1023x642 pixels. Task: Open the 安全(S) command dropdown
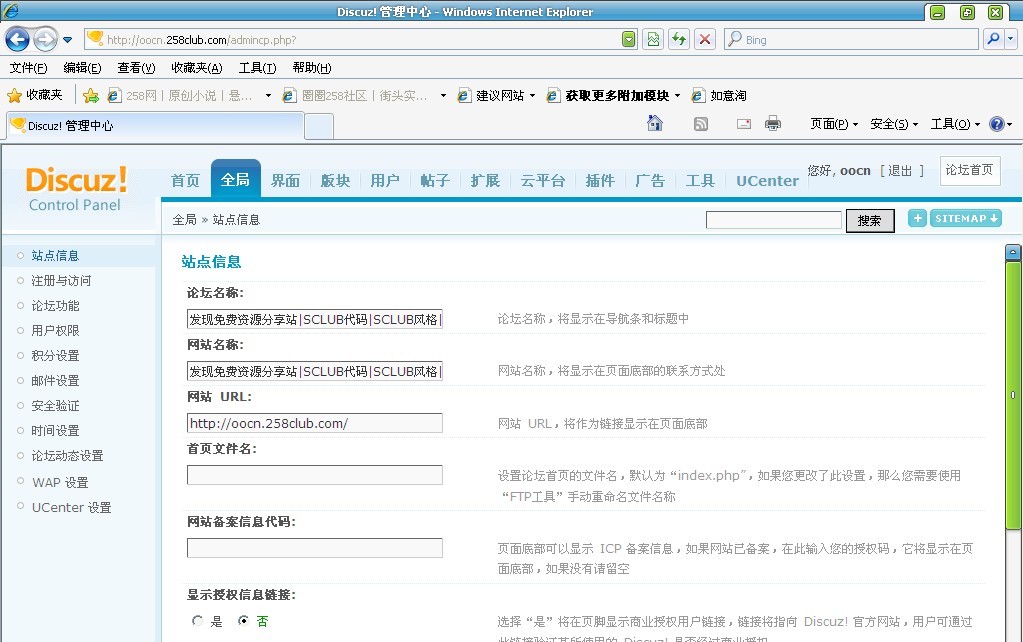coord(894,124)
